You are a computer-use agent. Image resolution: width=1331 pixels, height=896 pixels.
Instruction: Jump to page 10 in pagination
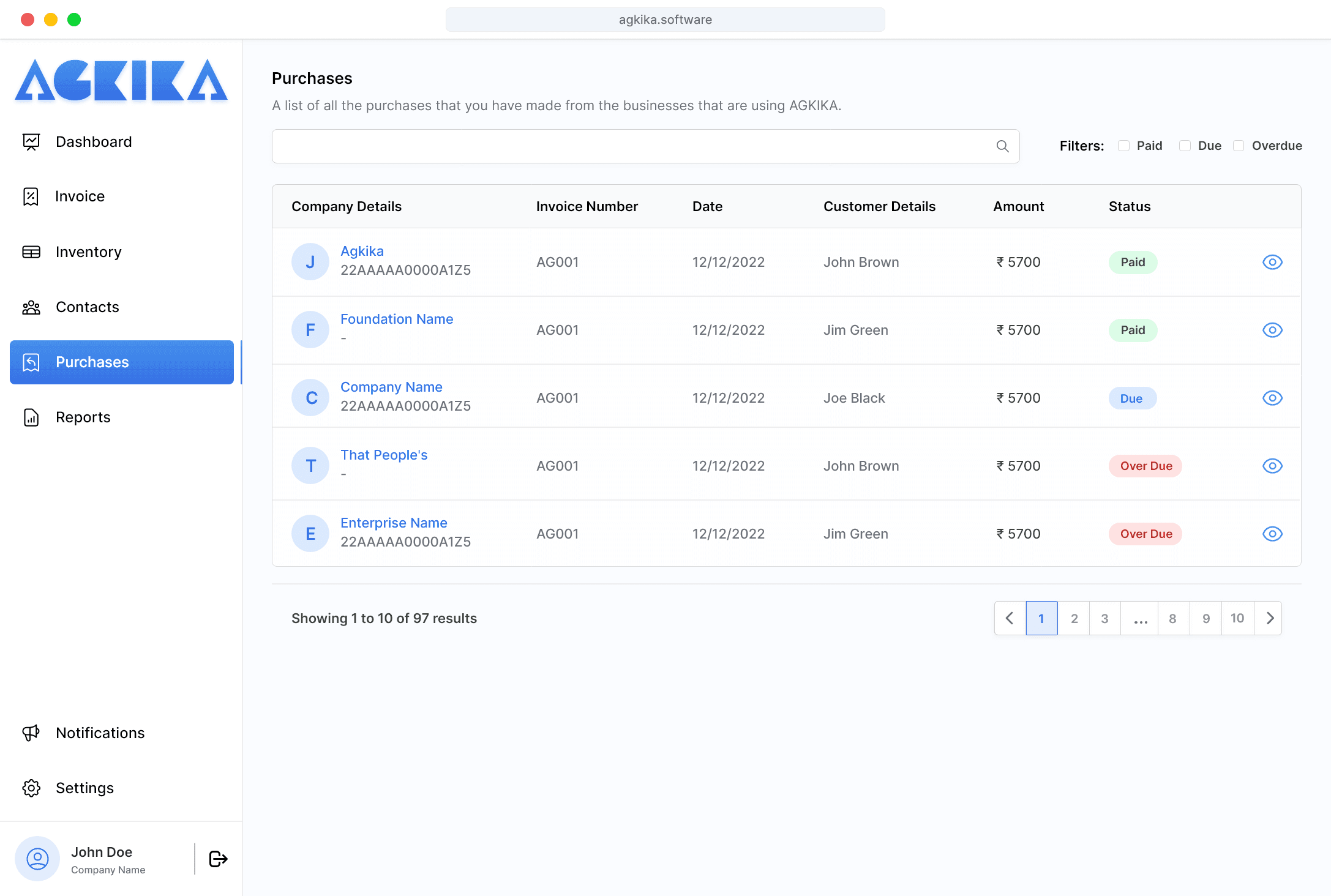(1237, 618)
